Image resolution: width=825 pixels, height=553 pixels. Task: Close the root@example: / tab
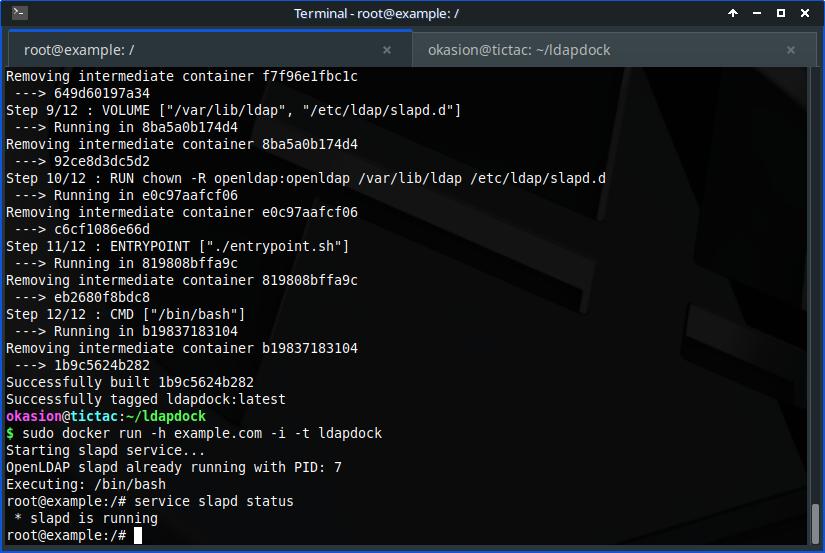coord(388,50)
